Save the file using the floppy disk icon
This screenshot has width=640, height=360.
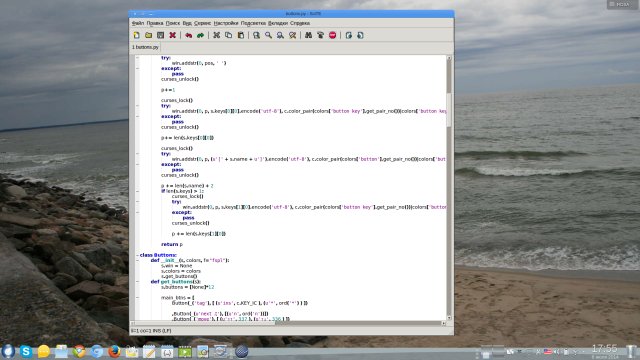pos(160,36)
